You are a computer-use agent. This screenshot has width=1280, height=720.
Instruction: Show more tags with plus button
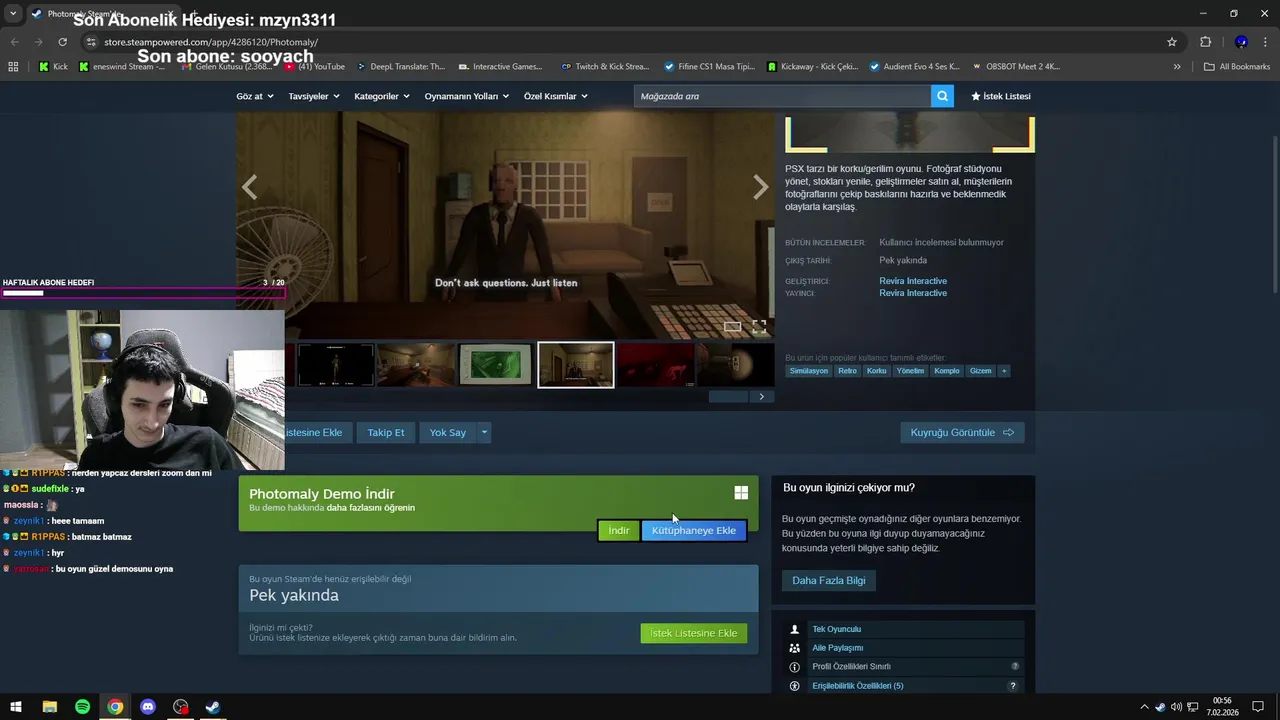(x=1004, y=371)
